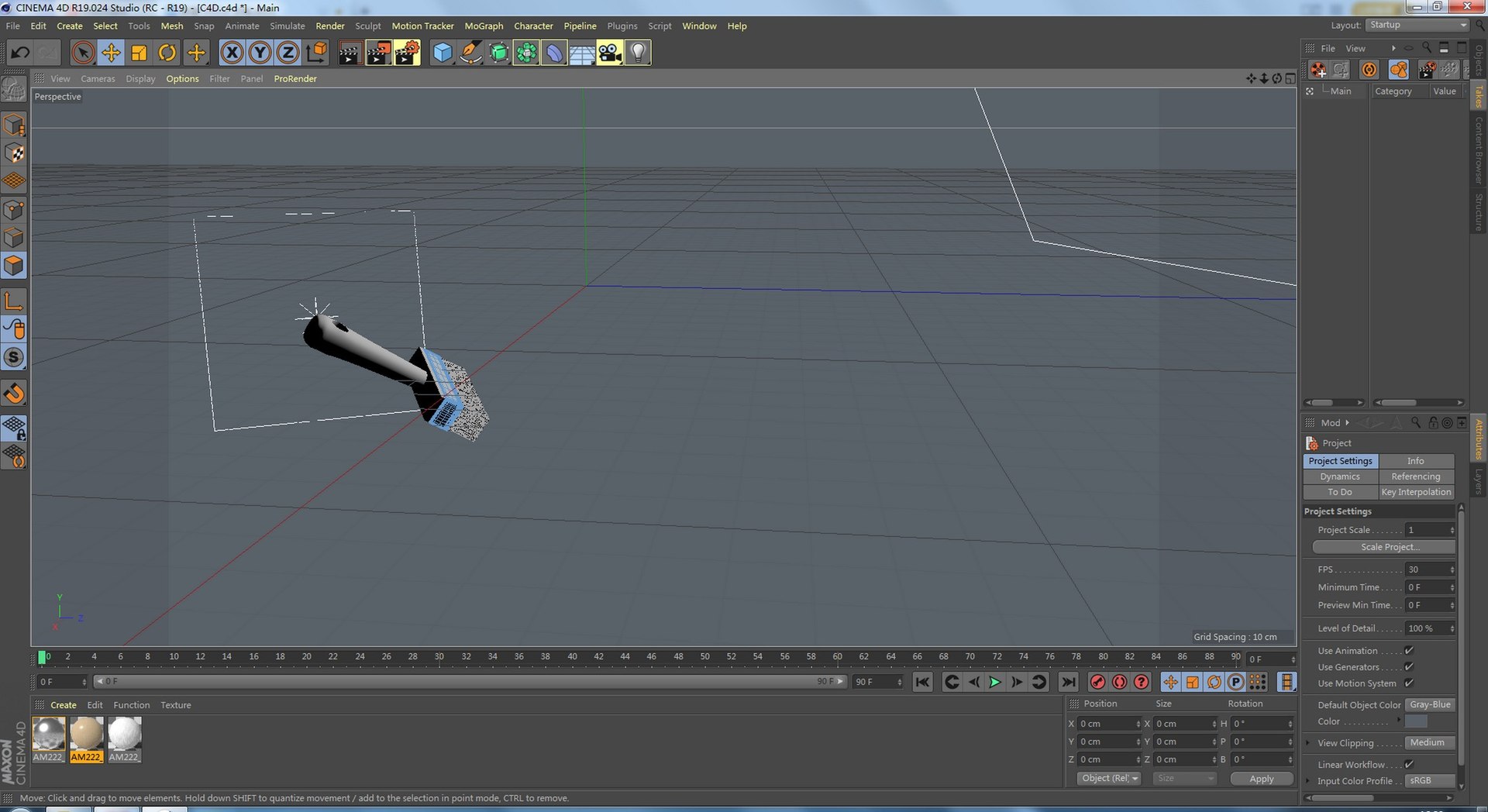Activate the Scale tool
The image size is (1488, 812).
pos(139,53)
